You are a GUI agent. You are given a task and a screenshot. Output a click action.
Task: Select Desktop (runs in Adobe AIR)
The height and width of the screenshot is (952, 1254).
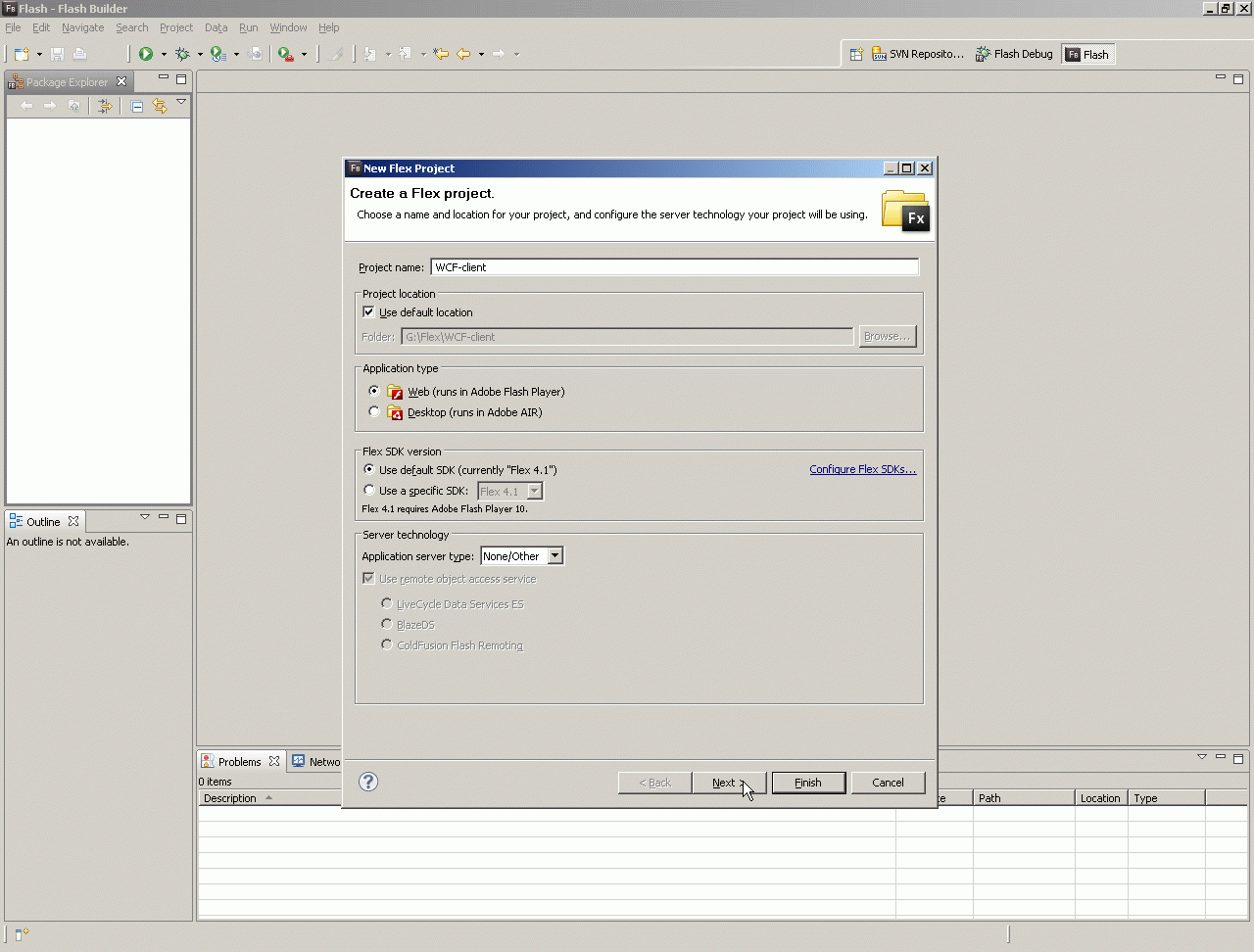click(373, 411)
